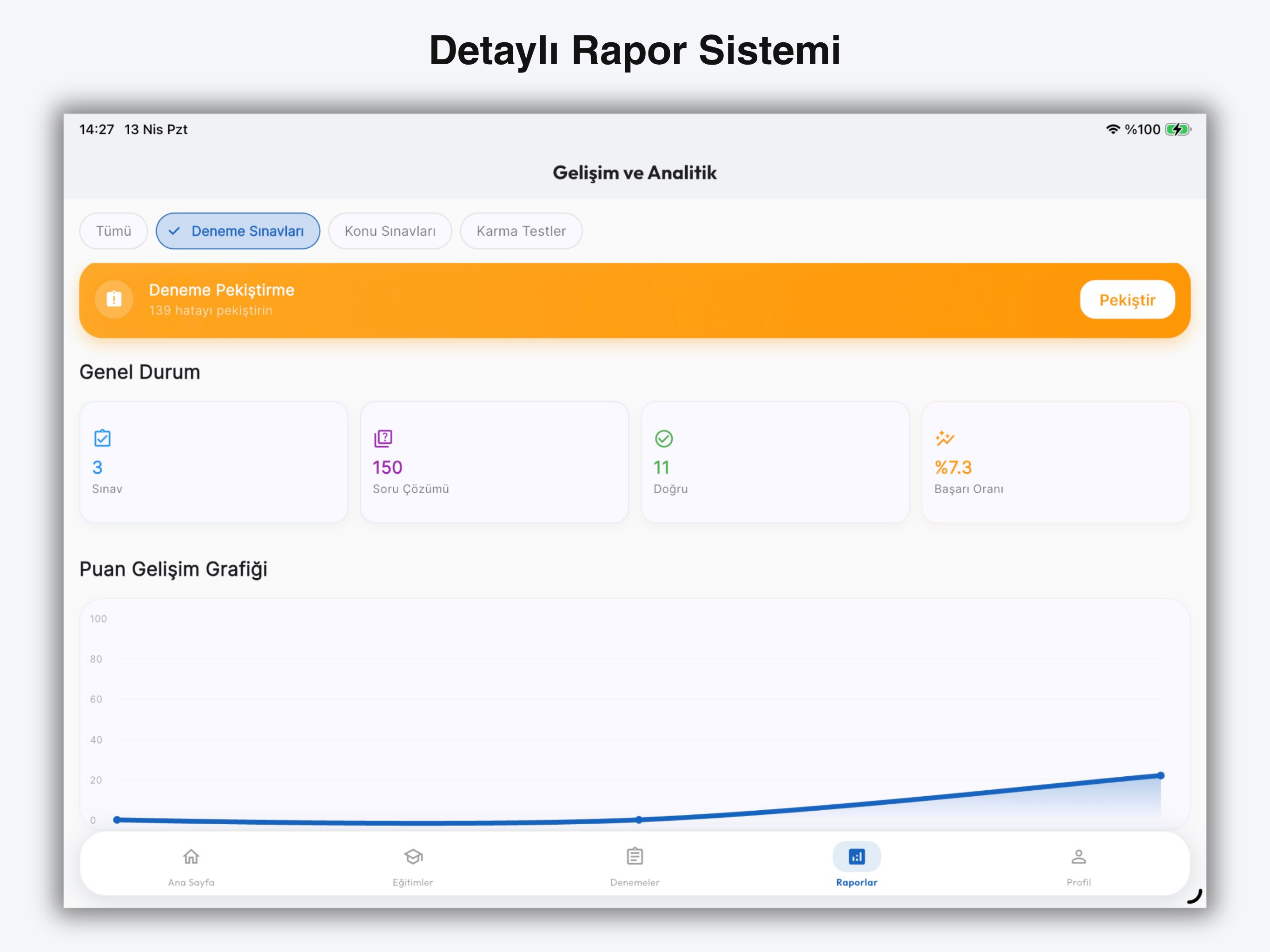
Task: Click the 100 axis label on chart
Action: coord(98,619)
